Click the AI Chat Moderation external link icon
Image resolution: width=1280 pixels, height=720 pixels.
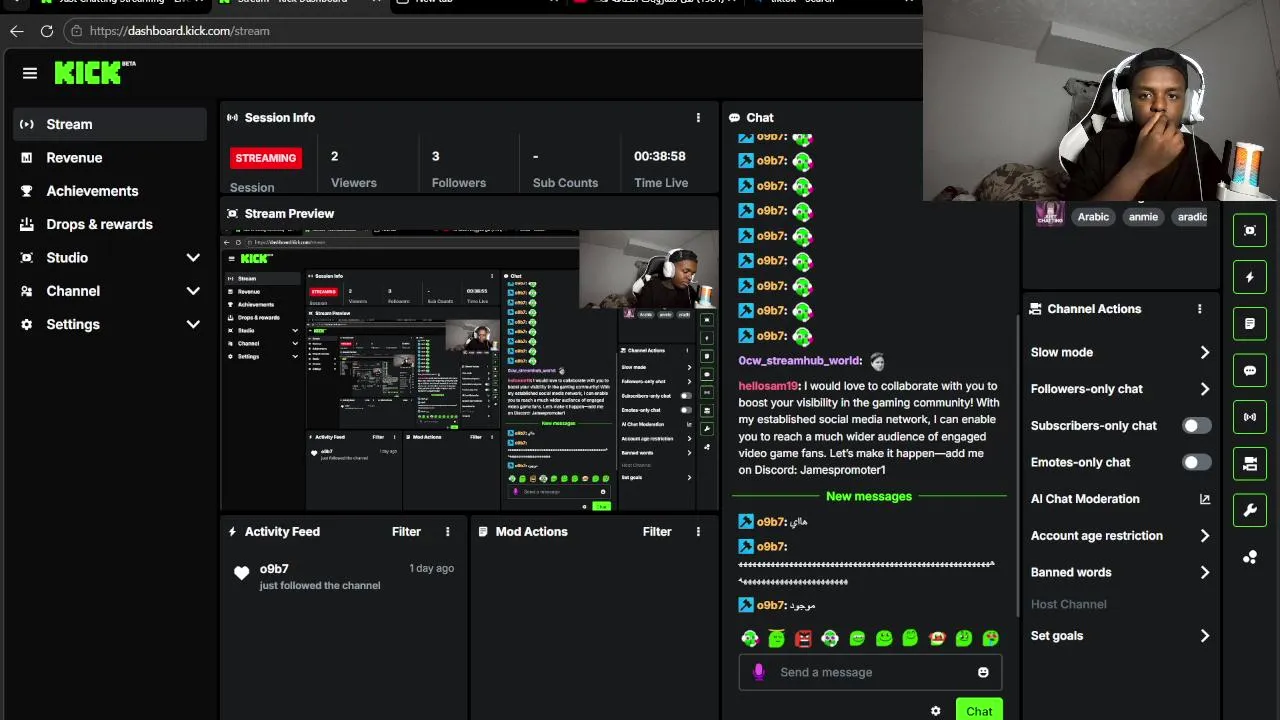click(x=1204, y=499)
